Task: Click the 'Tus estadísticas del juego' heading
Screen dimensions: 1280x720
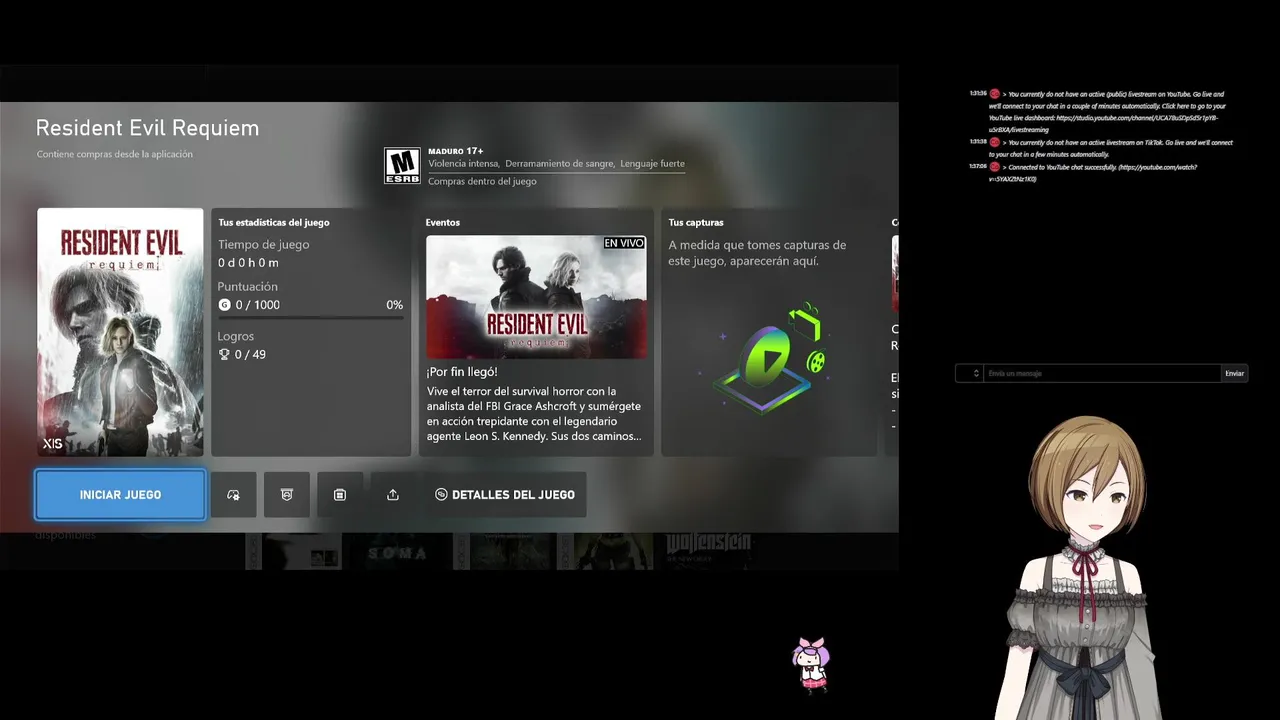Action: coord(274,222)
